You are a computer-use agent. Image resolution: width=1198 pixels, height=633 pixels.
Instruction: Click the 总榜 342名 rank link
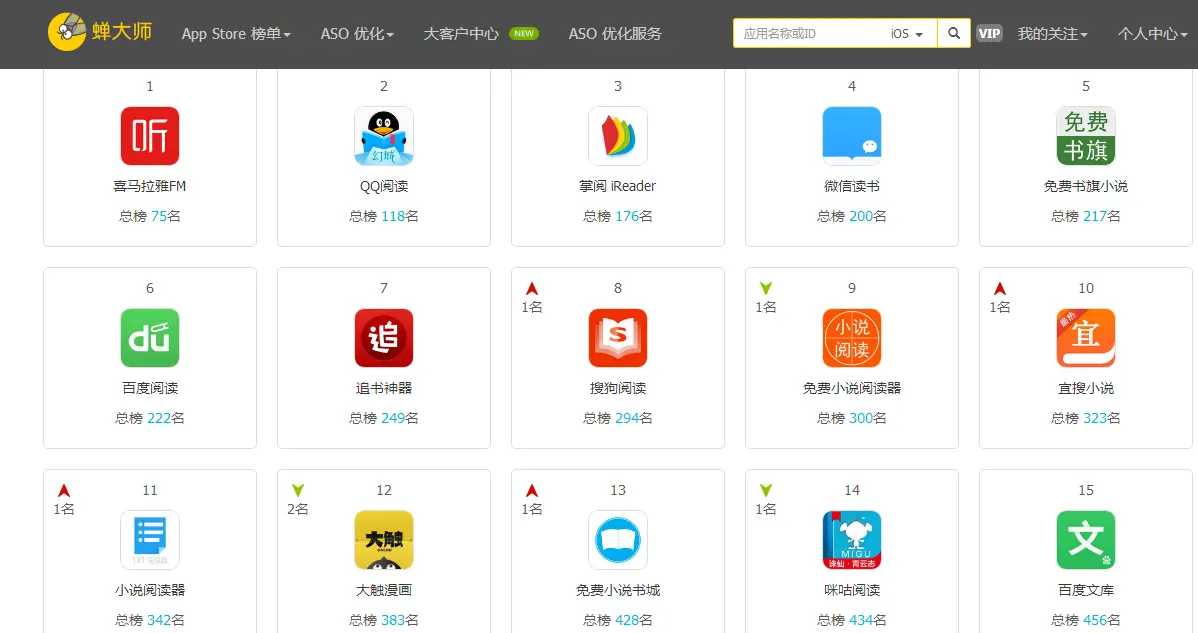(150, 620)
